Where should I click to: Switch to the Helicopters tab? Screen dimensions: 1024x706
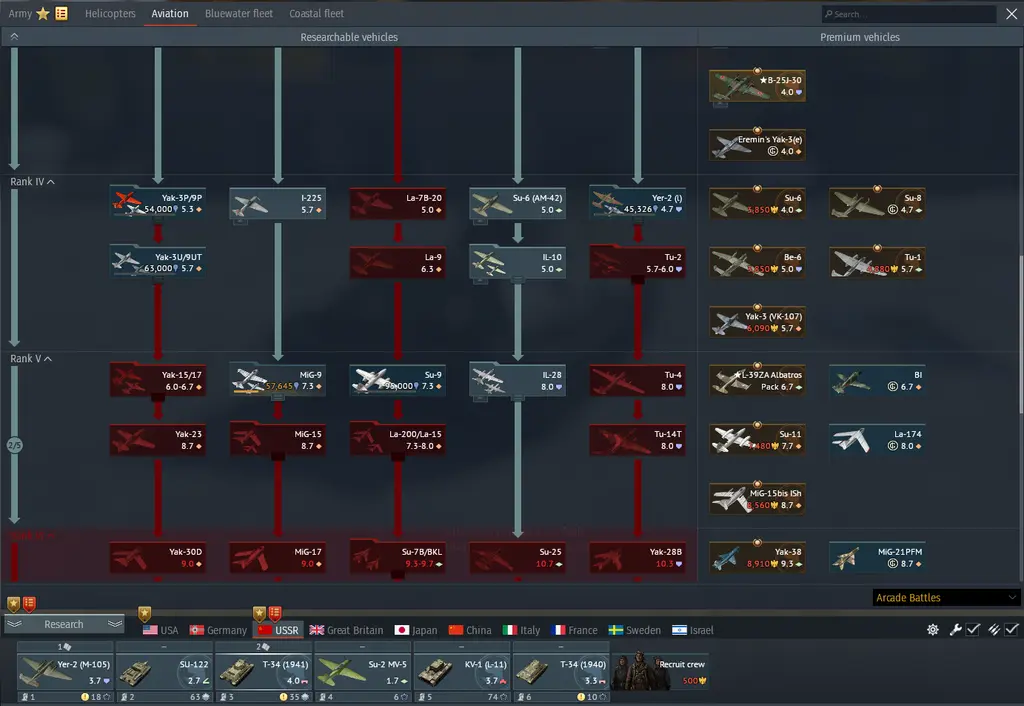110,13
